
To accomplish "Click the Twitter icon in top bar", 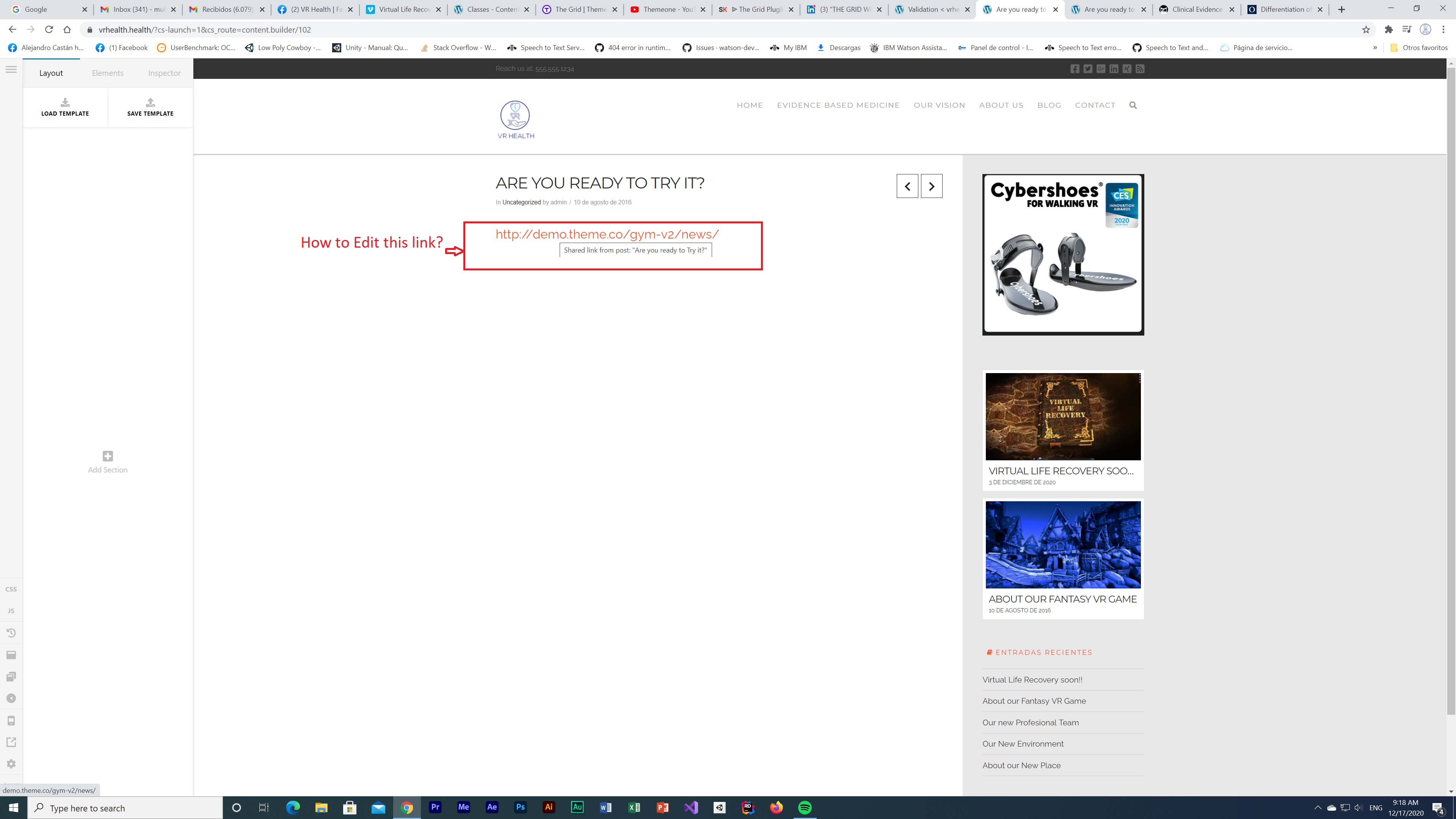I will pos(1087,69).
